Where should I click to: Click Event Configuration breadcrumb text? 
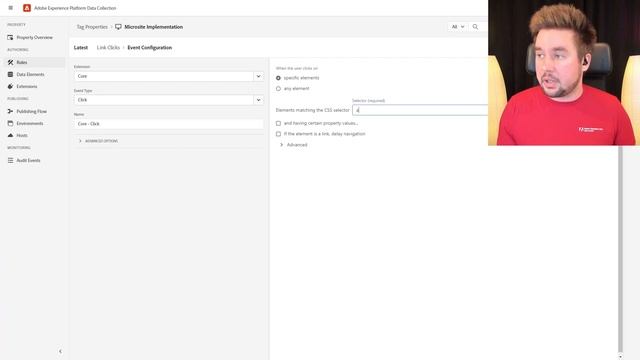click(149, 48)
